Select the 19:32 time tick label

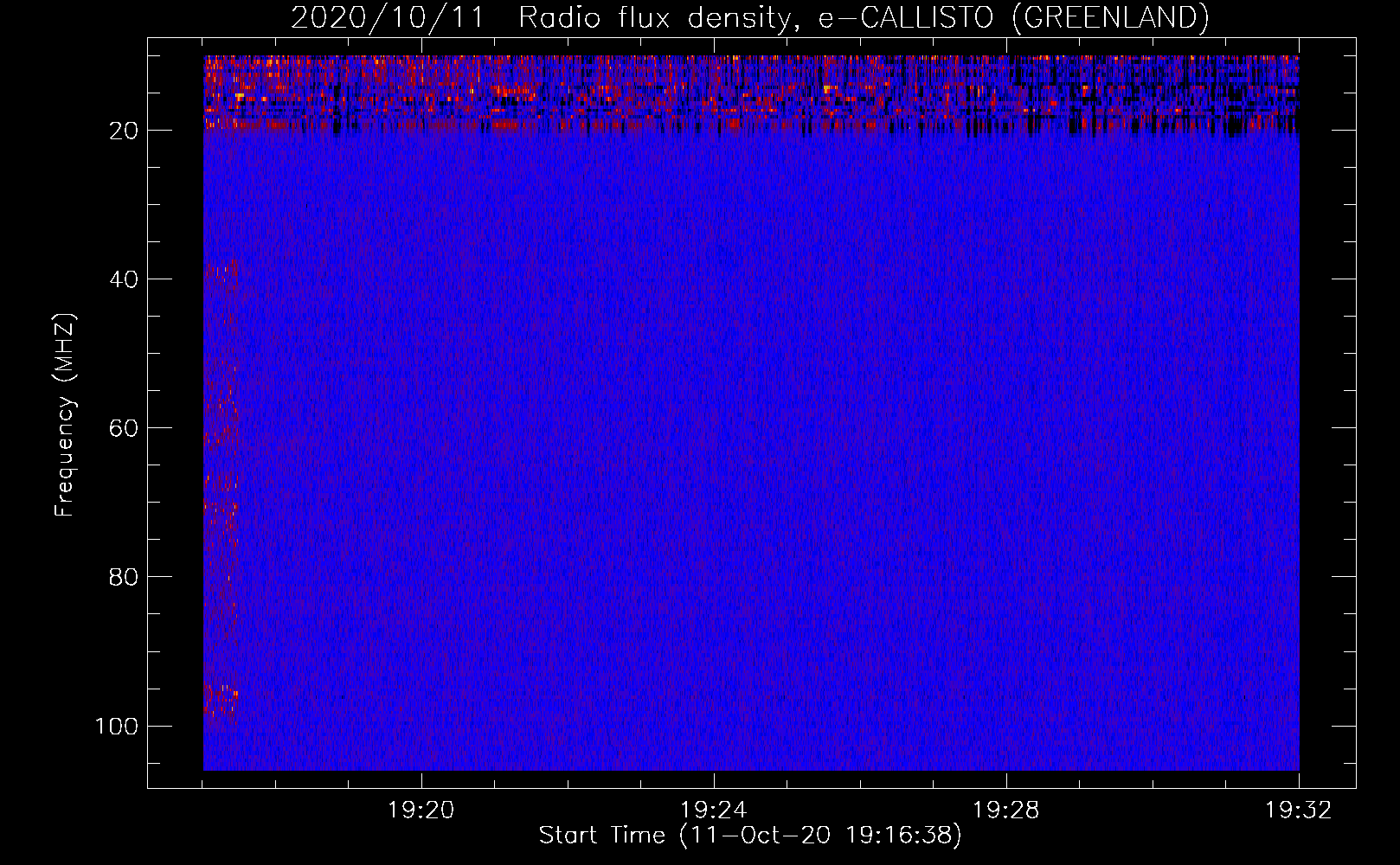click(1299, 811)
